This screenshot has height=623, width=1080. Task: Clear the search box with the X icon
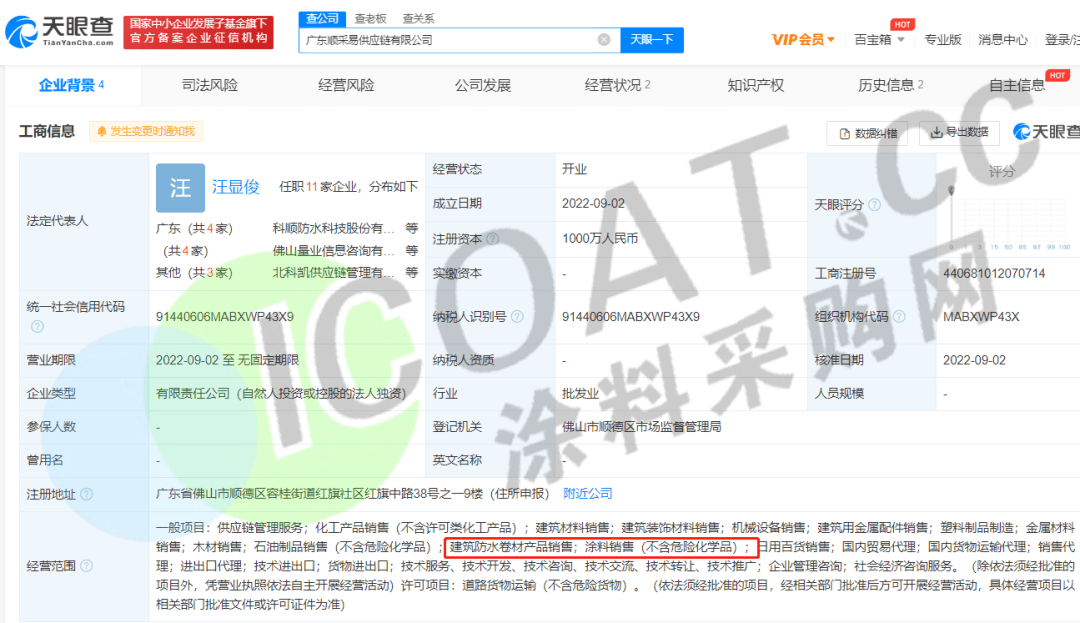tap(604, 40)
